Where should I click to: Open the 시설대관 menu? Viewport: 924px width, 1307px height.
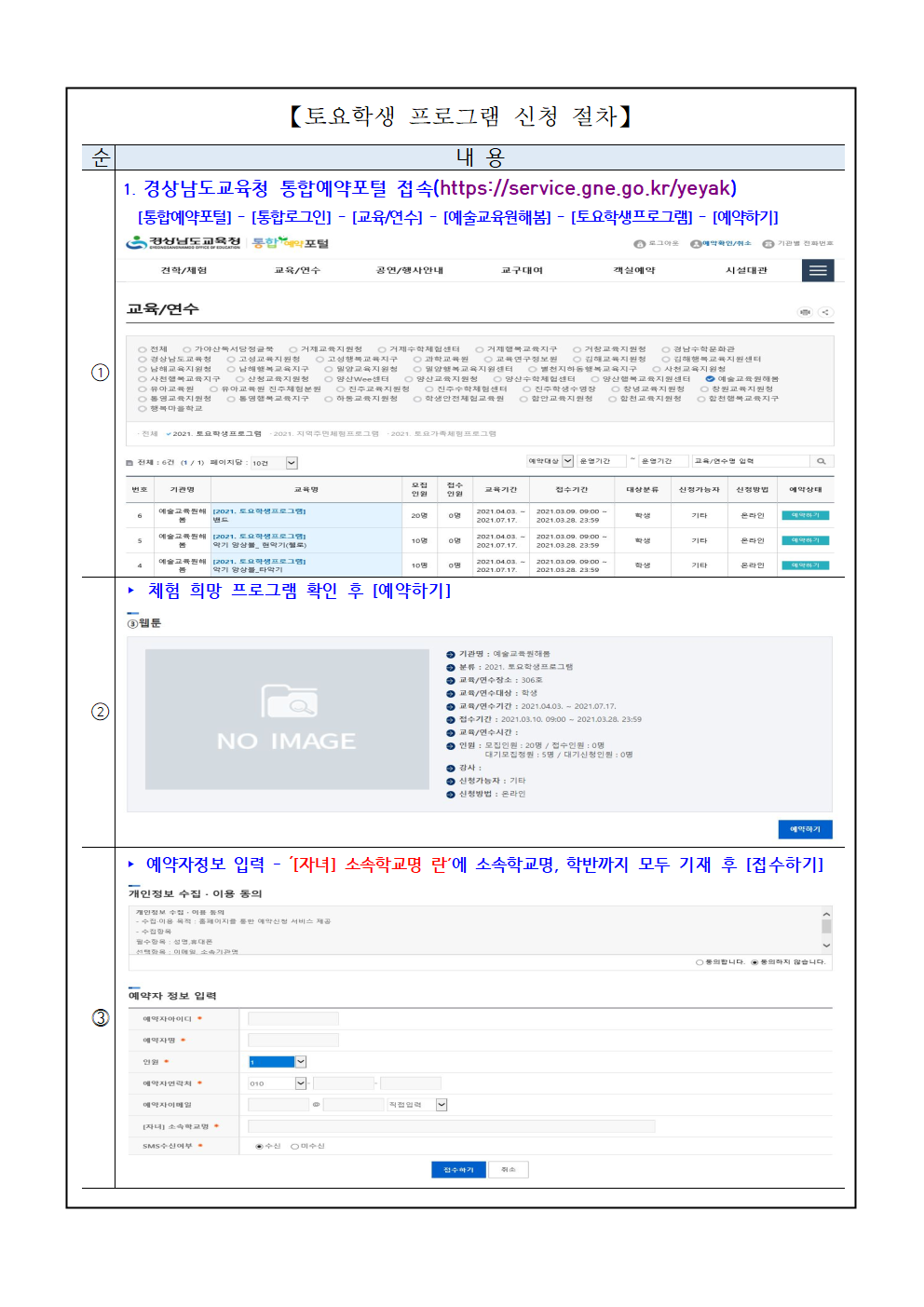tap(747, 270)
